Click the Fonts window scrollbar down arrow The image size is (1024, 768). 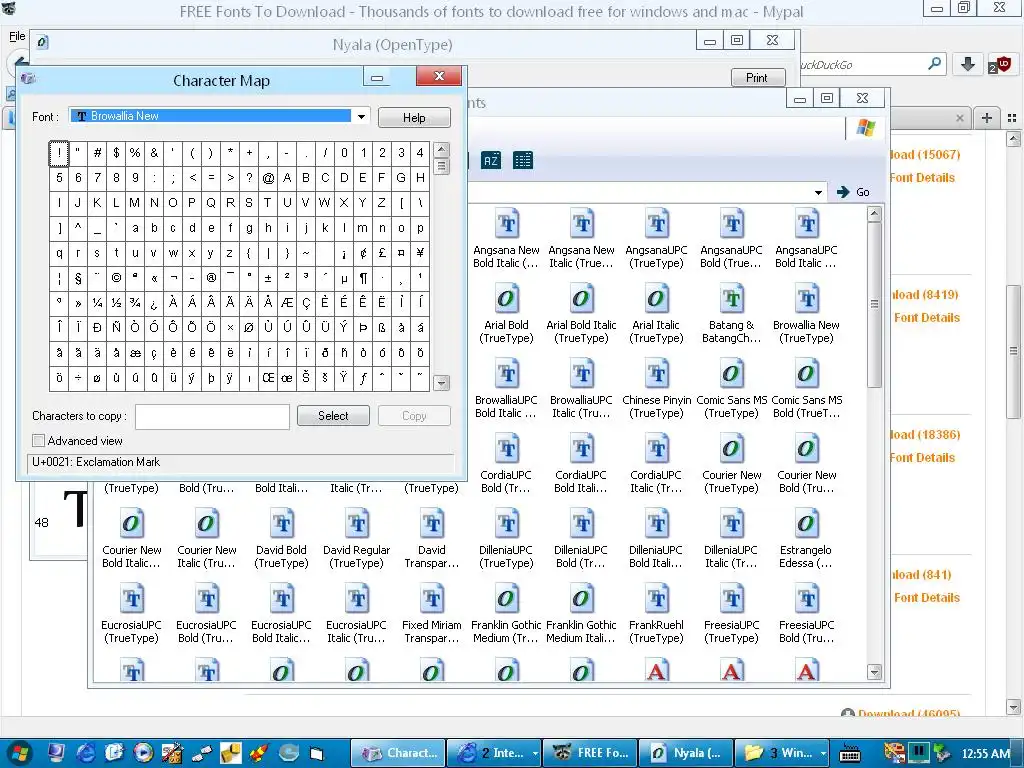pos(874,671)
